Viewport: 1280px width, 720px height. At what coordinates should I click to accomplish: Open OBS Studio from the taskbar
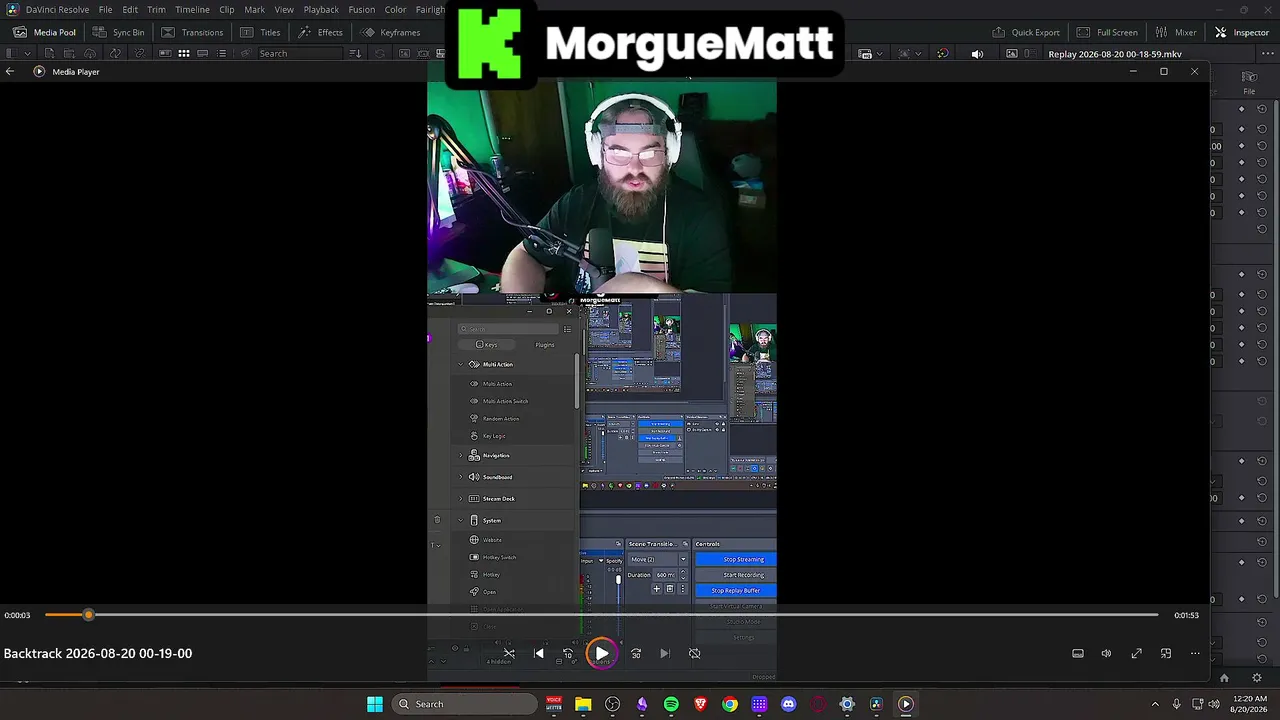click(613, 704)
